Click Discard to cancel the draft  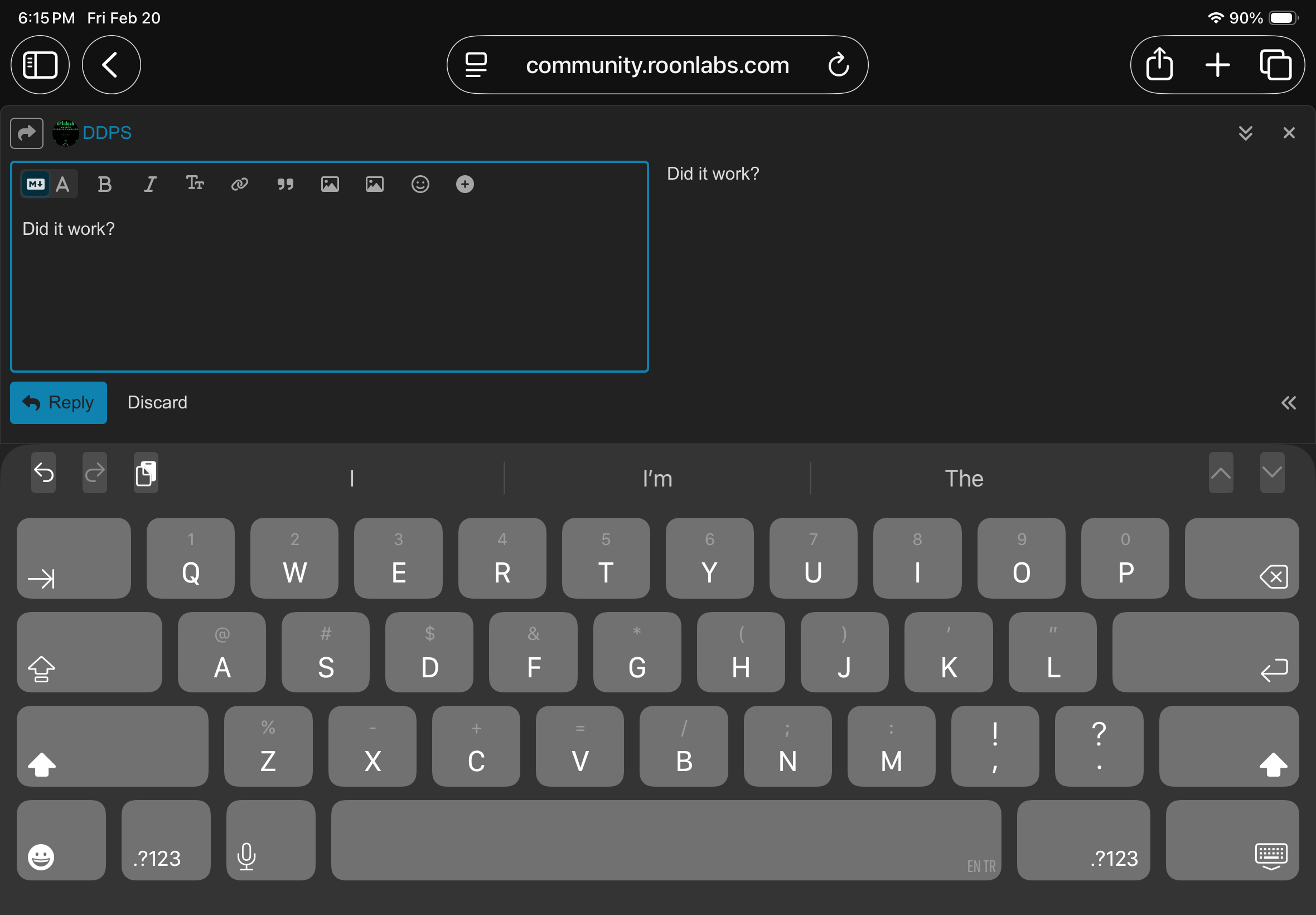click(157, 402)
